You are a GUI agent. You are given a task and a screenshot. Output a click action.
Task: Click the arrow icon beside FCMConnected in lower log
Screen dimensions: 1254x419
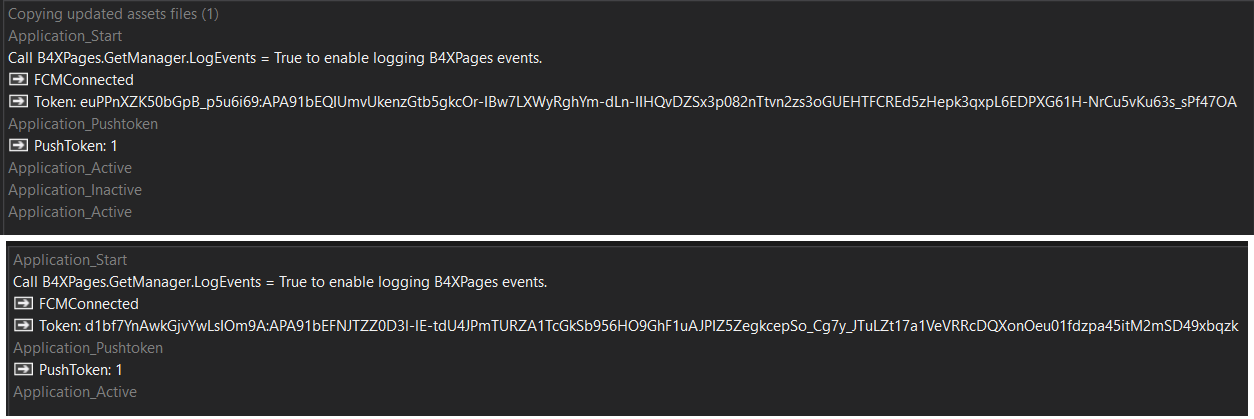point(23,304)
